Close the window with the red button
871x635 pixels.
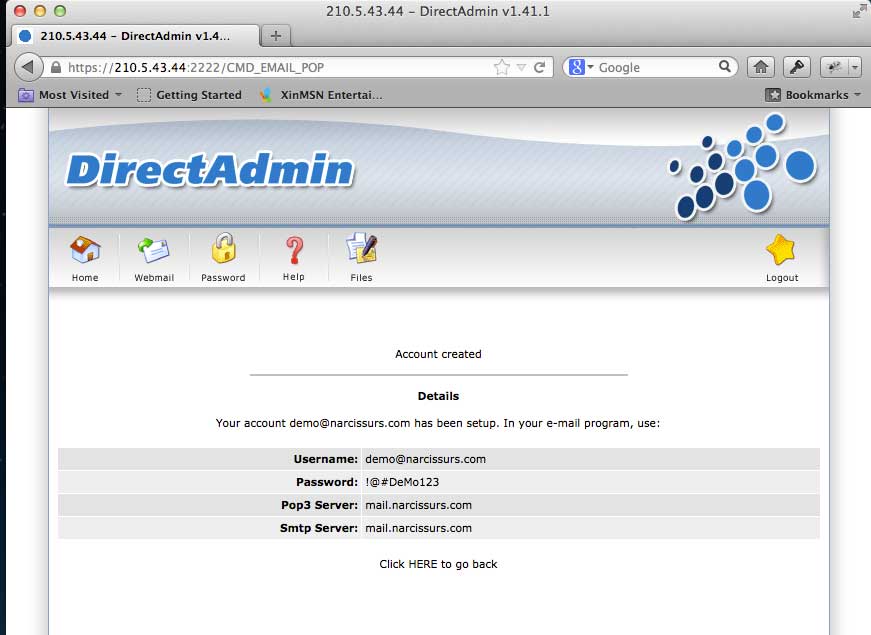[20, 11]
